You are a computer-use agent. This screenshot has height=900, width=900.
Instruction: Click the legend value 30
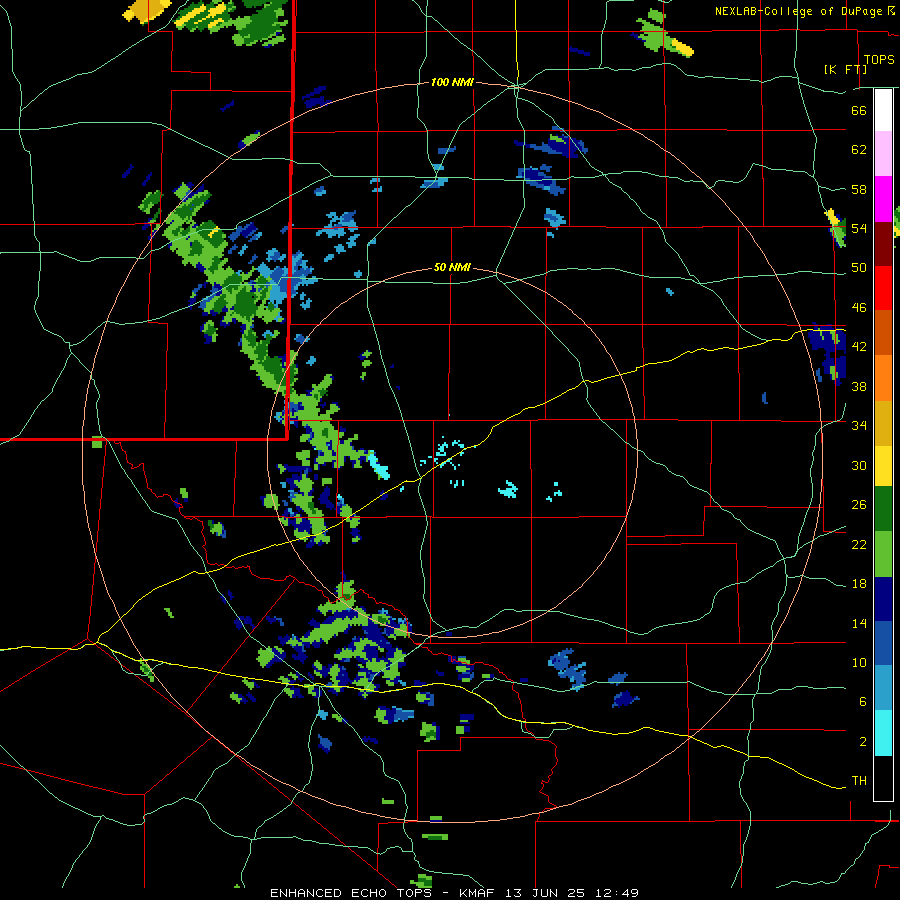click(x=859, y=465)
